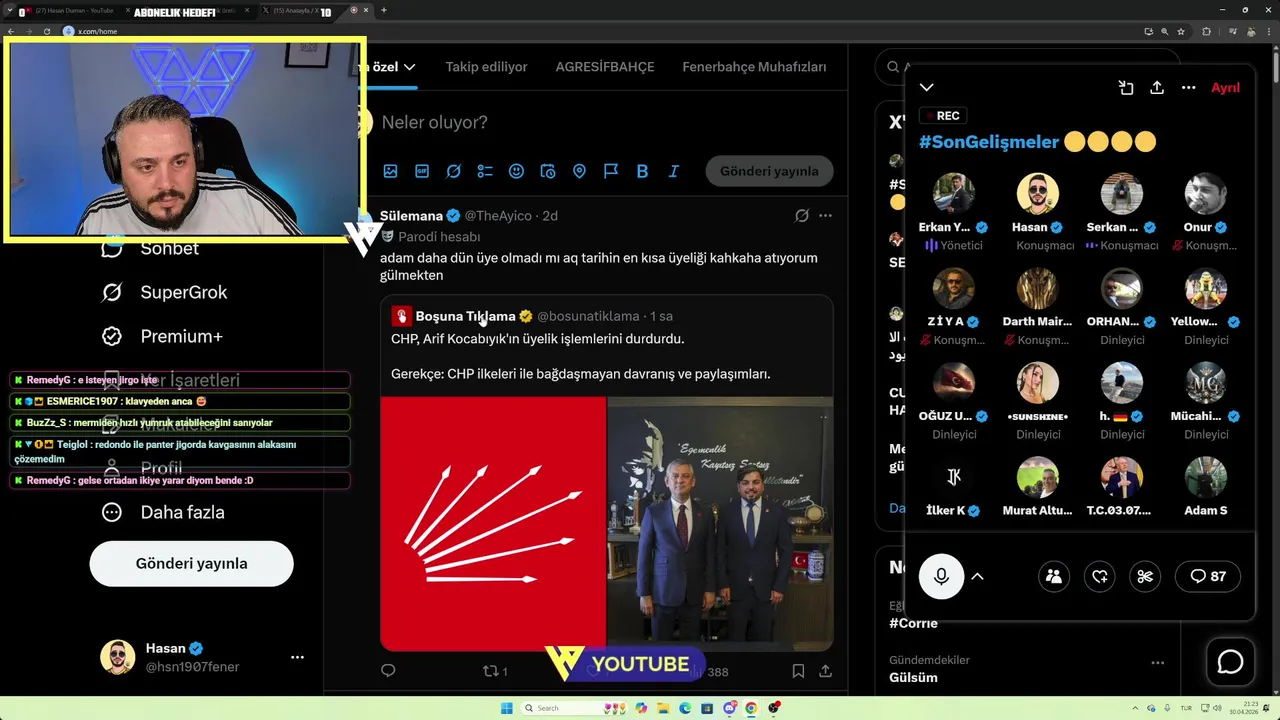1280x720 pixels.
Task: Open the CHP logo image in post
Action: point(493,524)
